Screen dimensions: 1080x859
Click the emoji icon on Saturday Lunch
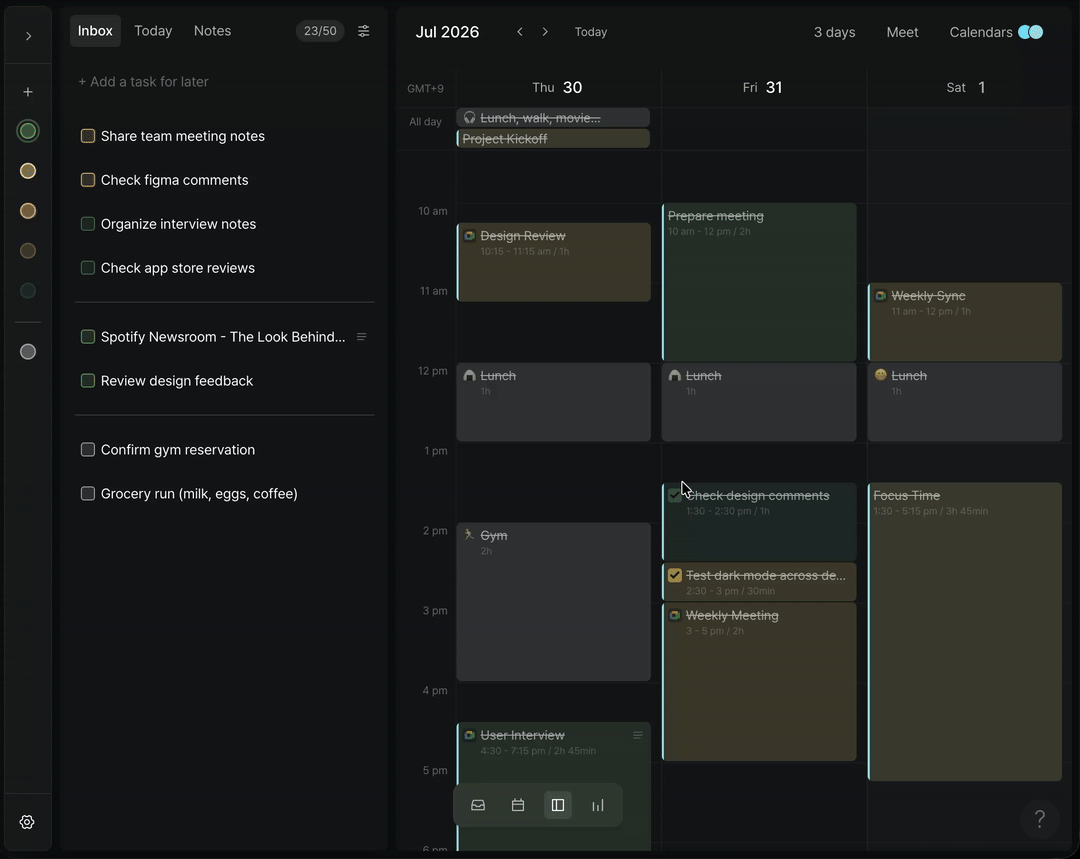880,375
